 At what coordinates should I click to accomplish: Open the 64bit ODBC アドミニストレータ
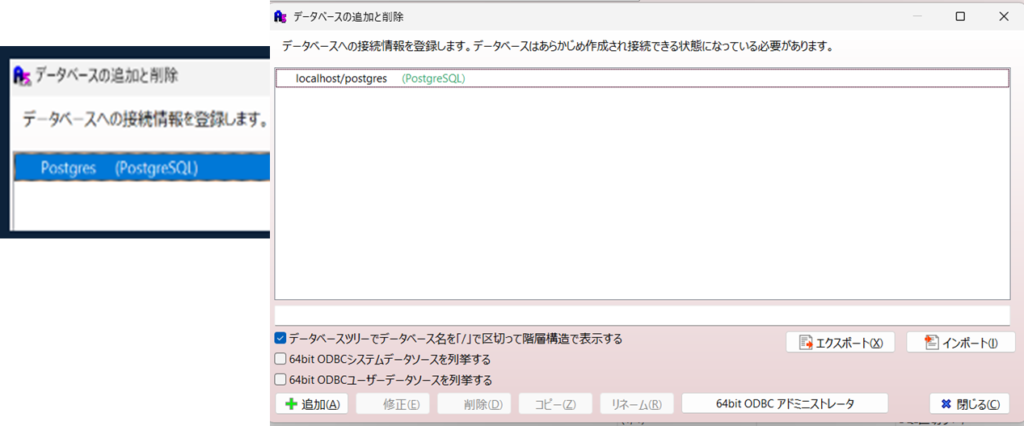coord(785,404)
